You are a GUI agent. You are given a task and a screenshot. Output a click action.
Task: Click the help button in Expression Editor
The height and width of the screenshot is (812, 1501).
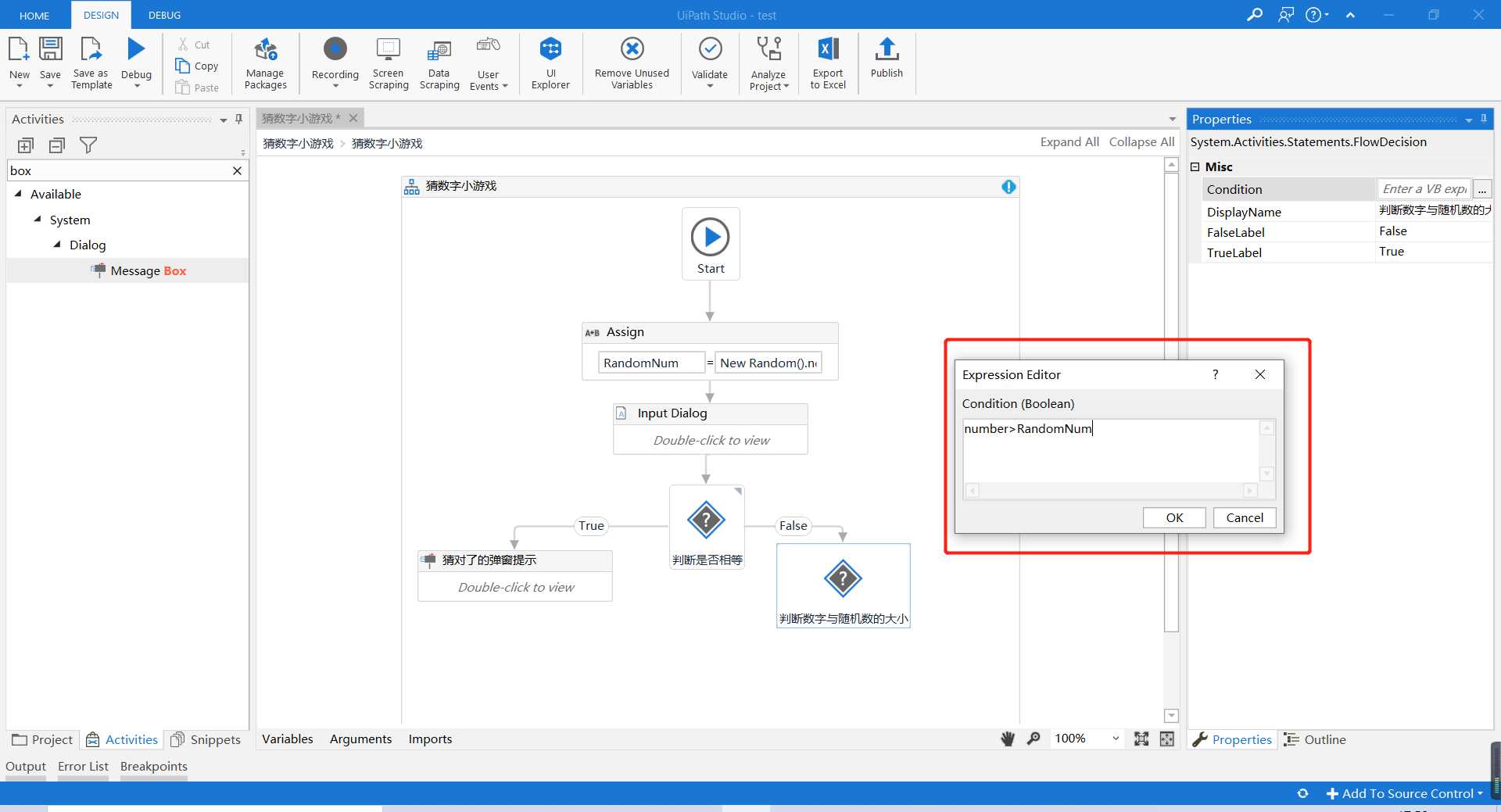pos(1215,374)
